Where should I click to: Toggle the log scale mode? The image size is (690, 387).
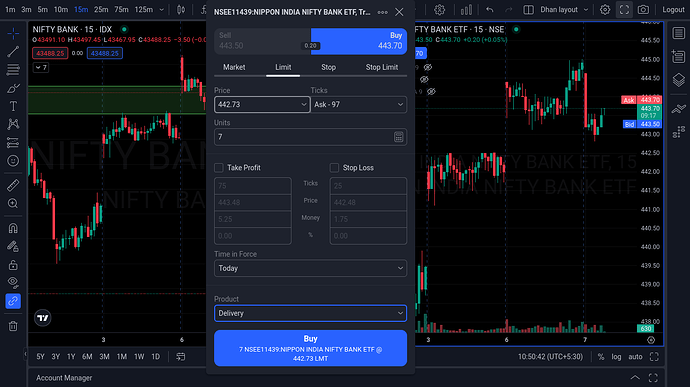[x=616, y=357]
